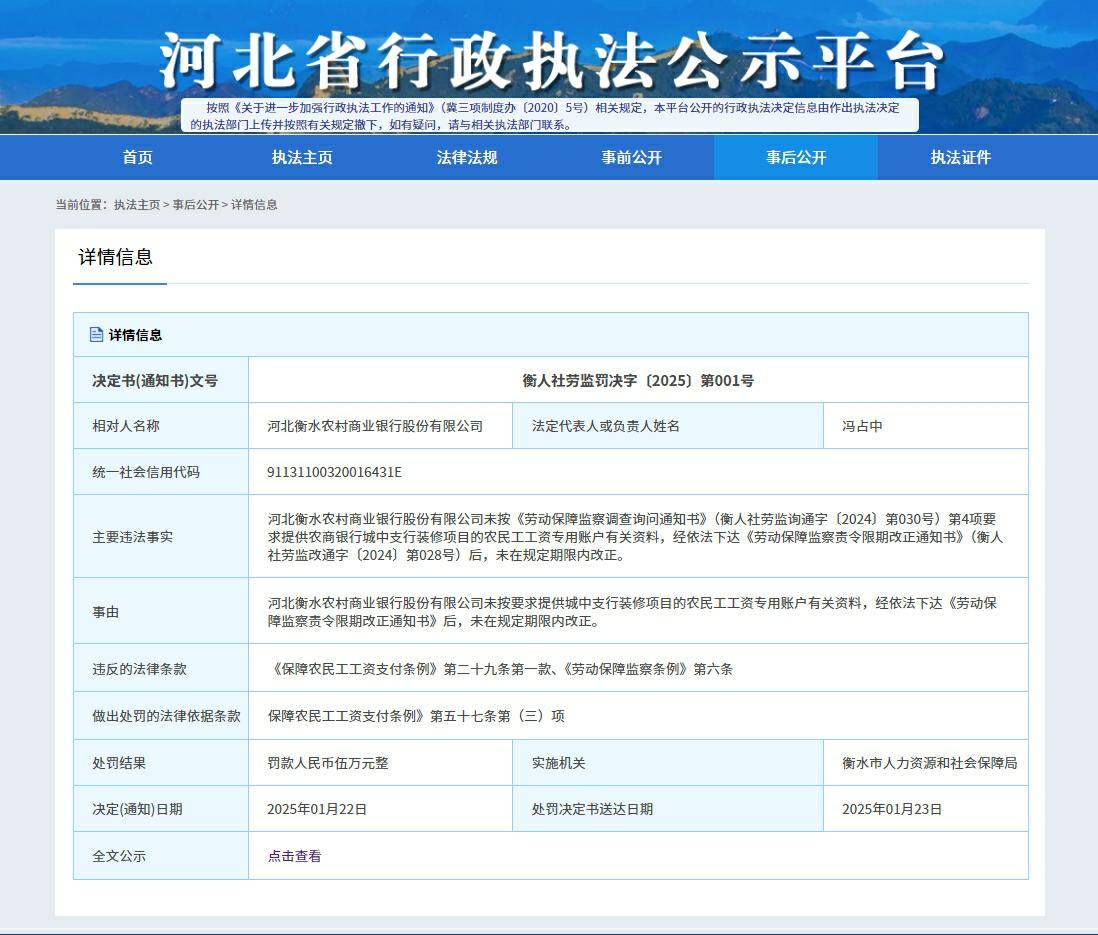Click the platform title 河北省行政执法公示平台

point(551,62)
